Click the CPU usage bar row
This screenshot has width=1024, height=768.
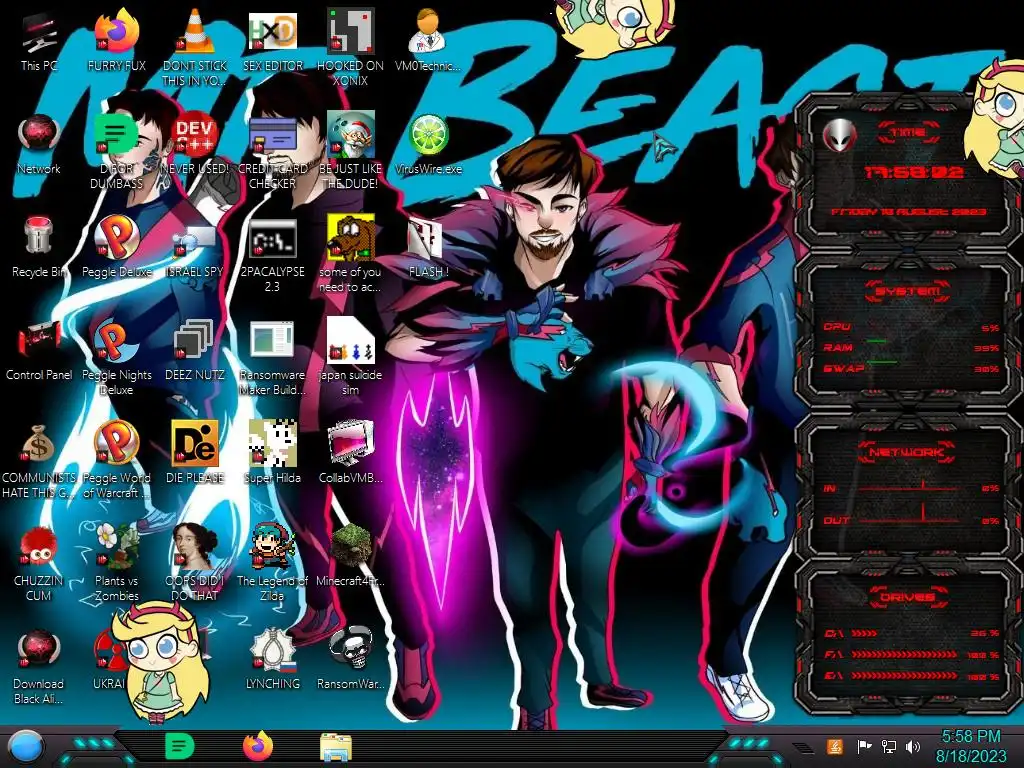coord(910,327)
